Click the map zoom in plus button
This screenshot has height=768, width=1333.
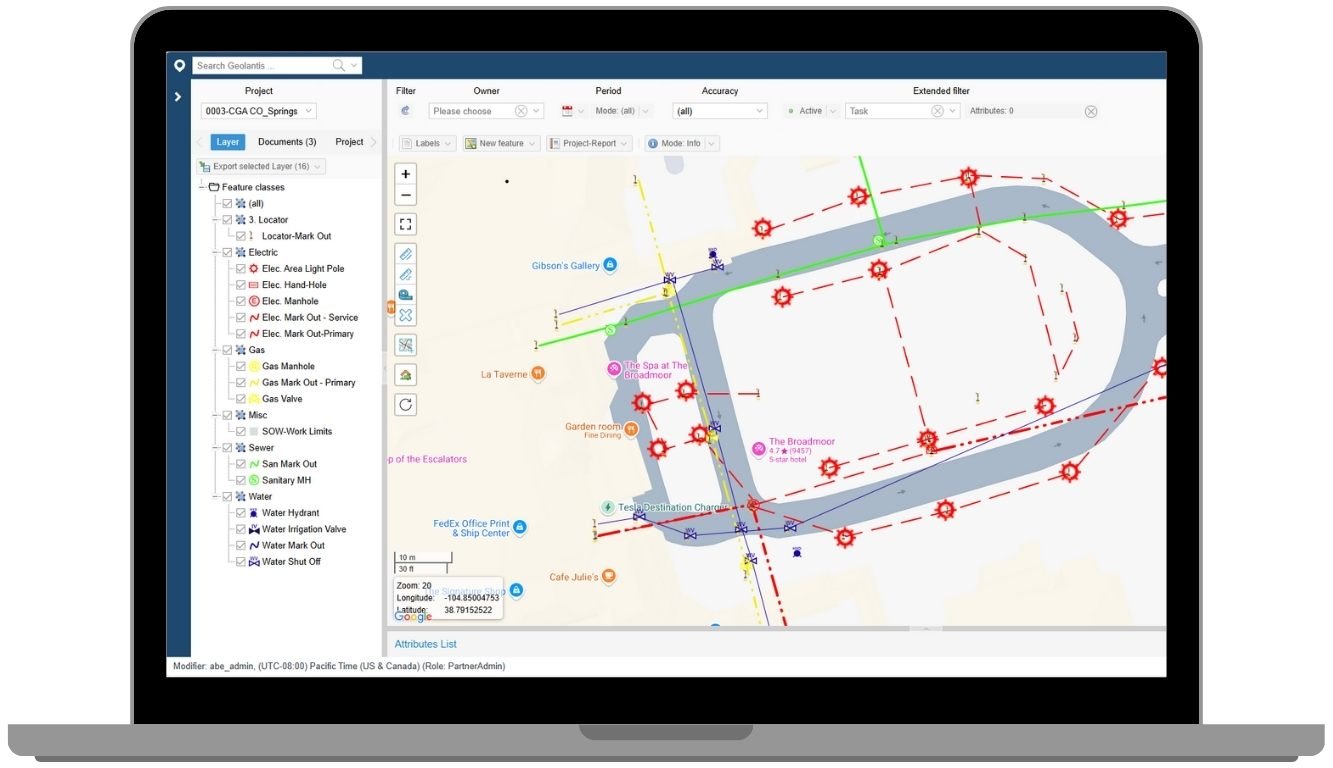[x=406, y=174]
